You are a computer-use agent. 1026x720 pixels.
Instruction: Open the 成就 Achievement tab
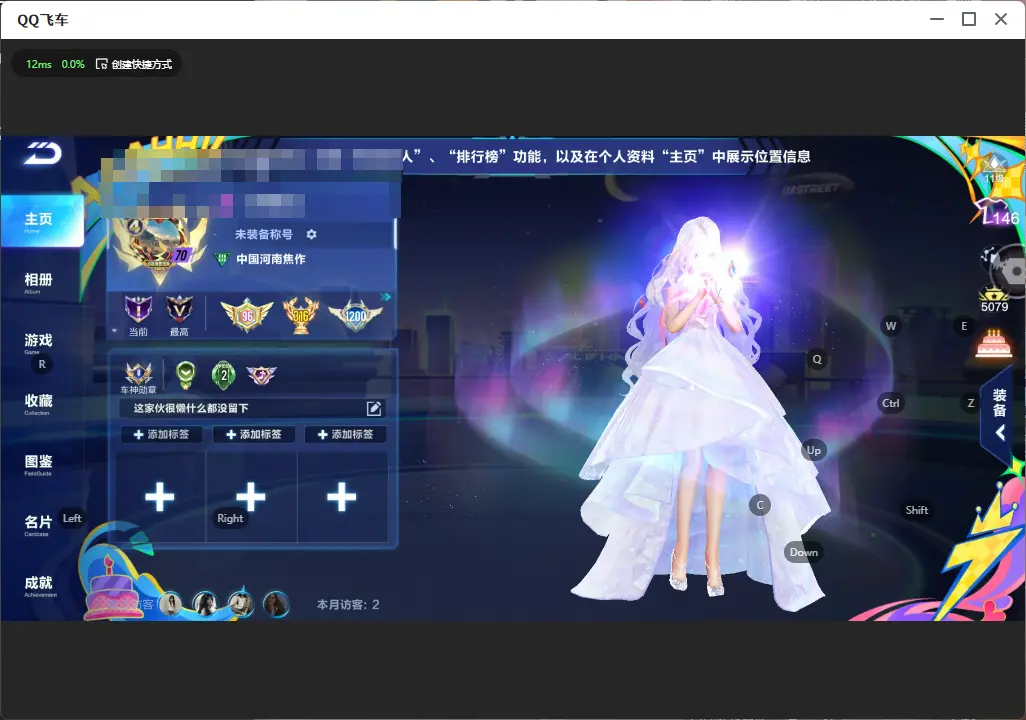[x=39, y=585]
